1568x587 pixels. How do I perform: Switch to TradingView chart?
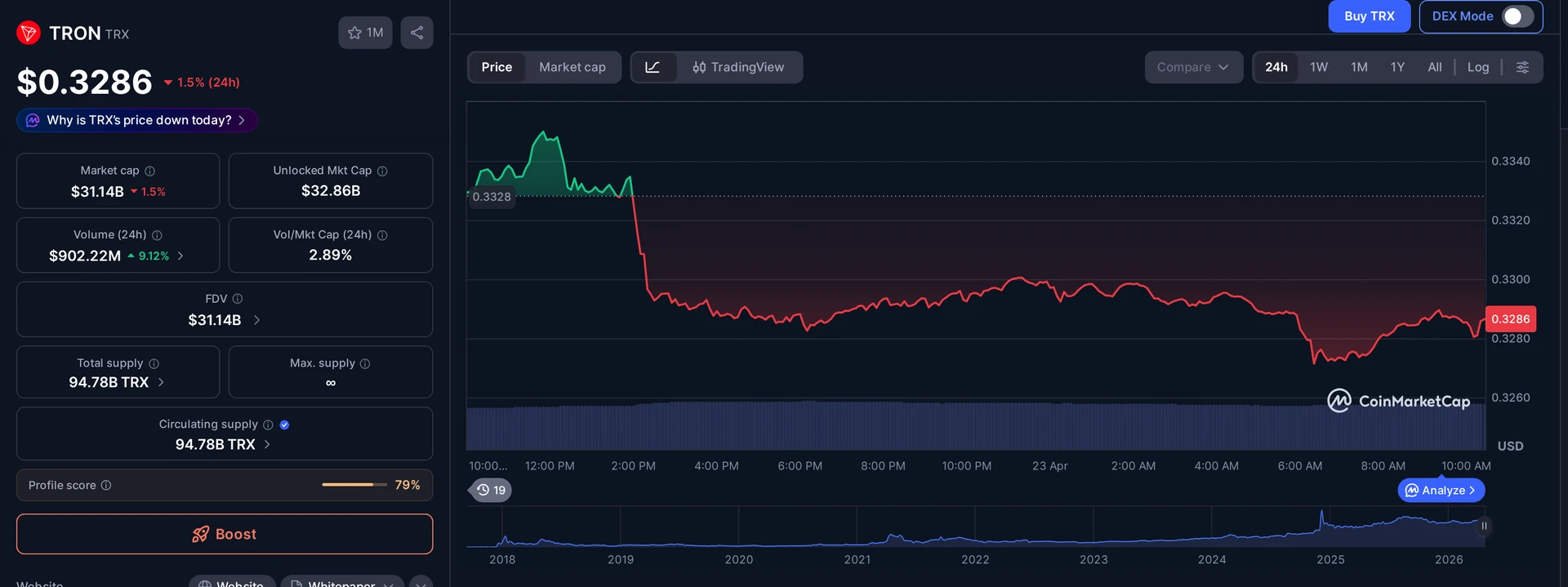tap(738, 67)
